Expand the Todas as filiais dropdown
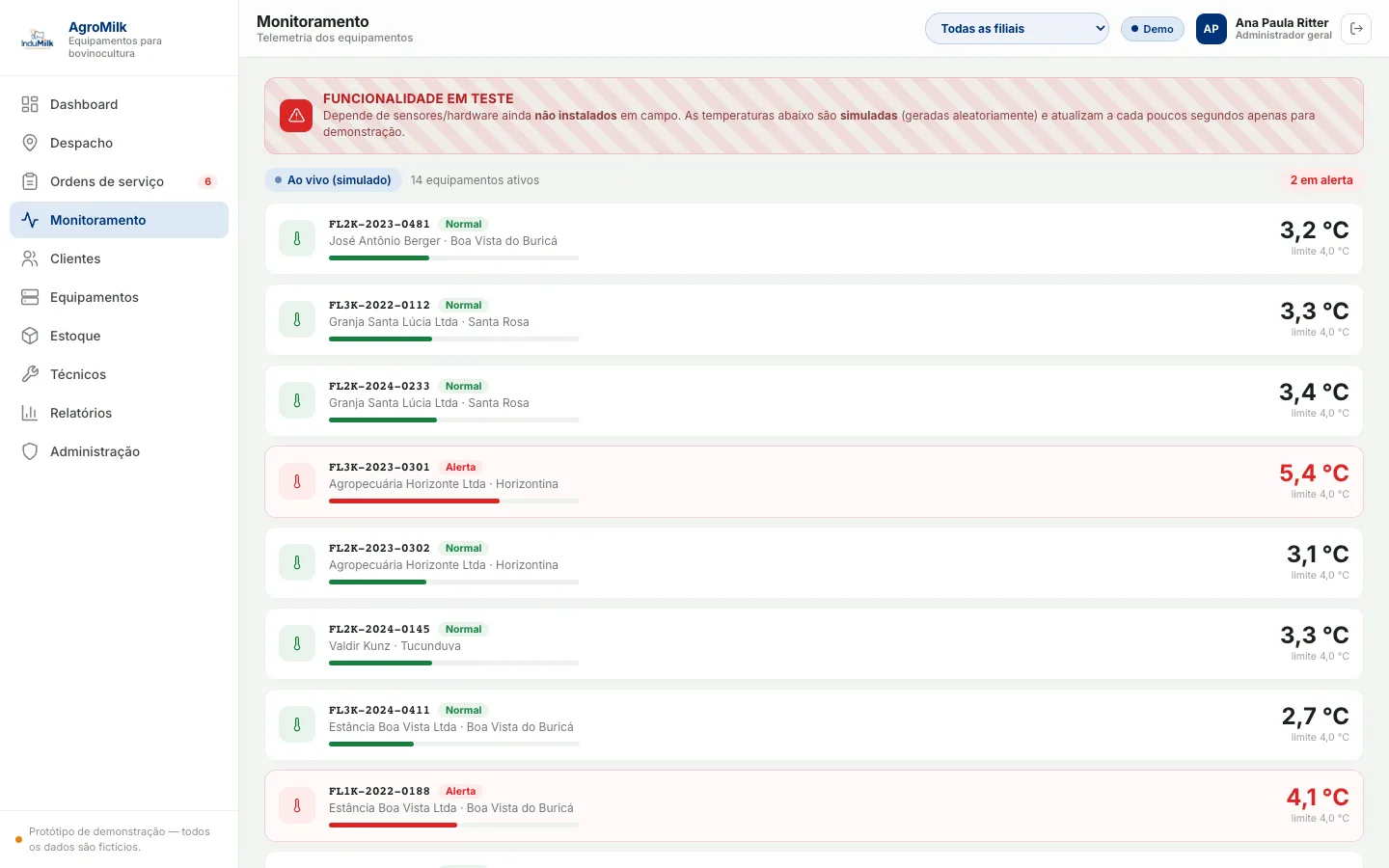Viewport: 1389px width, 868px height. 1017,29
